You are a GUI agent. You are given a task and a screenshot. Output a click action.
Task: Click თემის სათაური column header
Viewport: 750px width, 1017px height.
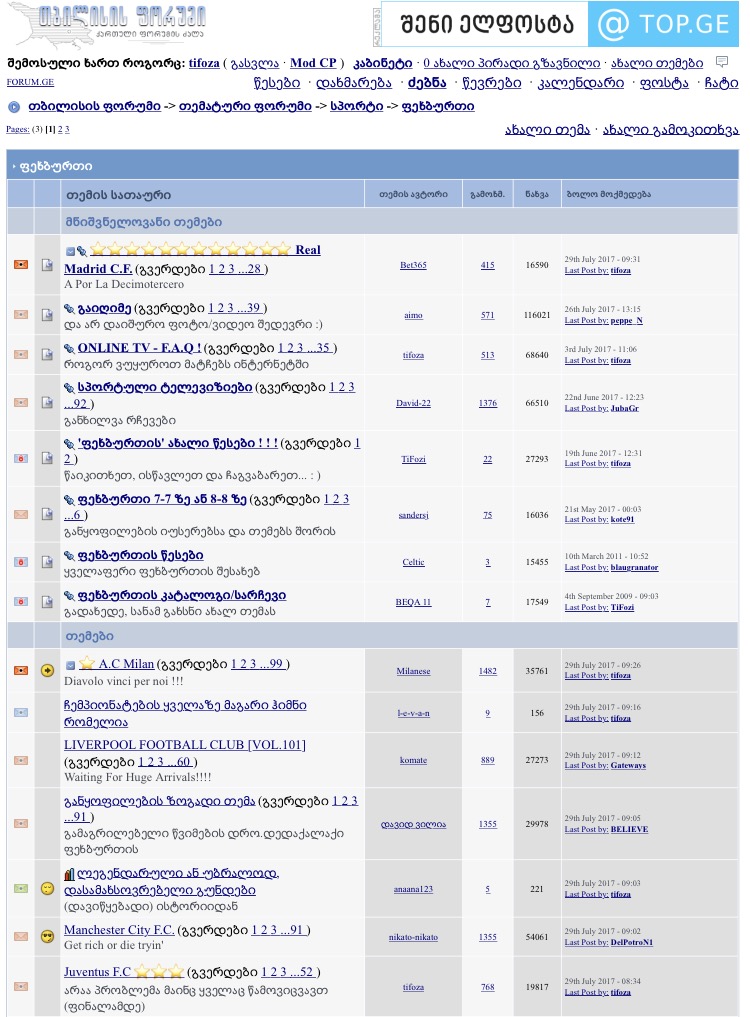click(118, 195)
